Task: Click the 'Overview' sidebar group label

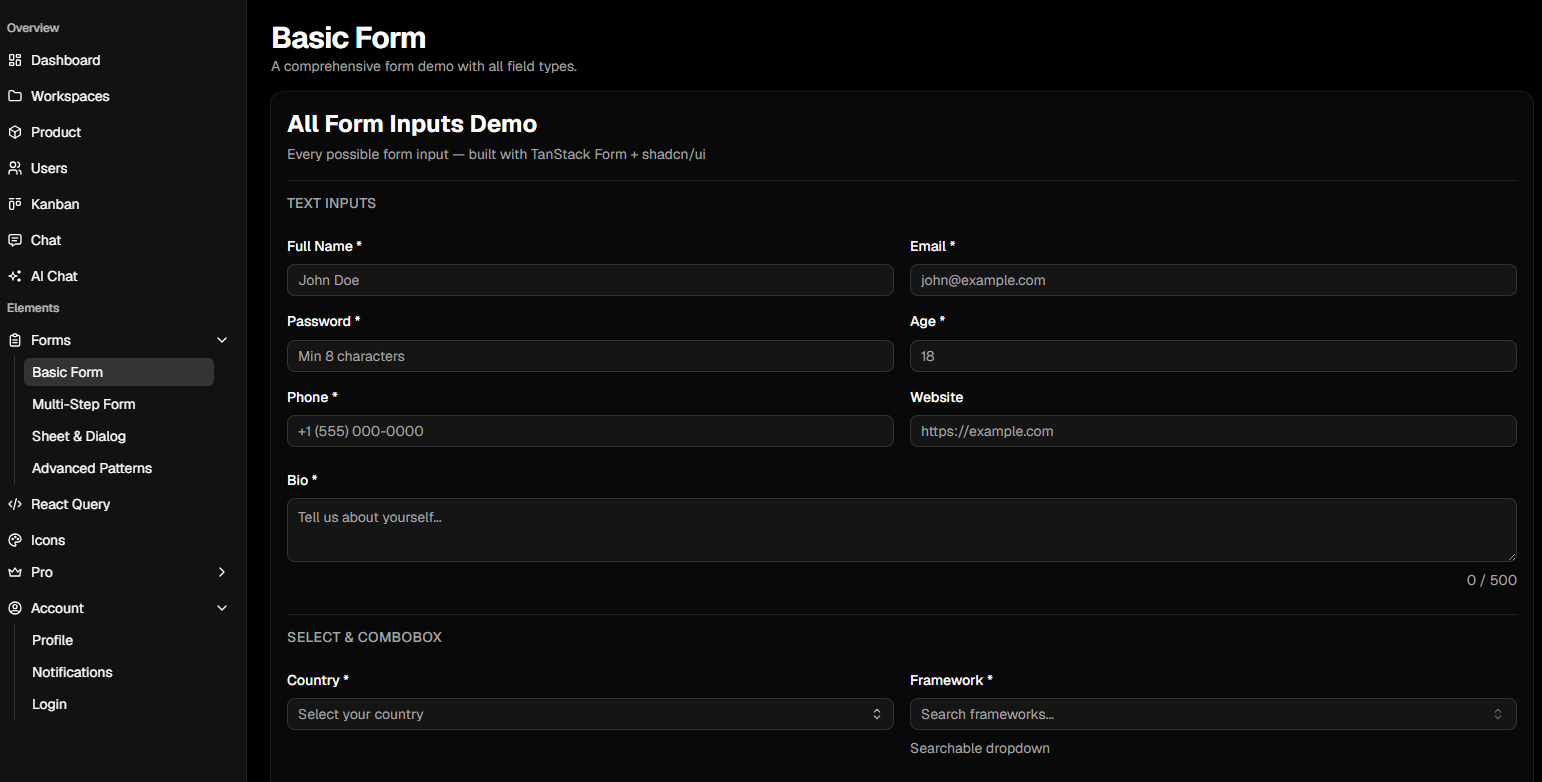Action: click(x=33, y=28)
